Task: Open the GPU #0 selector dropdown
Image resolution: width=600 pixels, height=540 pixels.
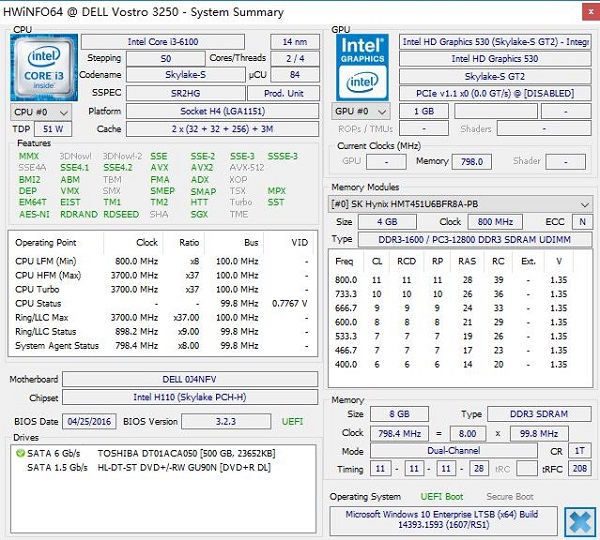Action: pyautogui.click(x=363, y=111)
